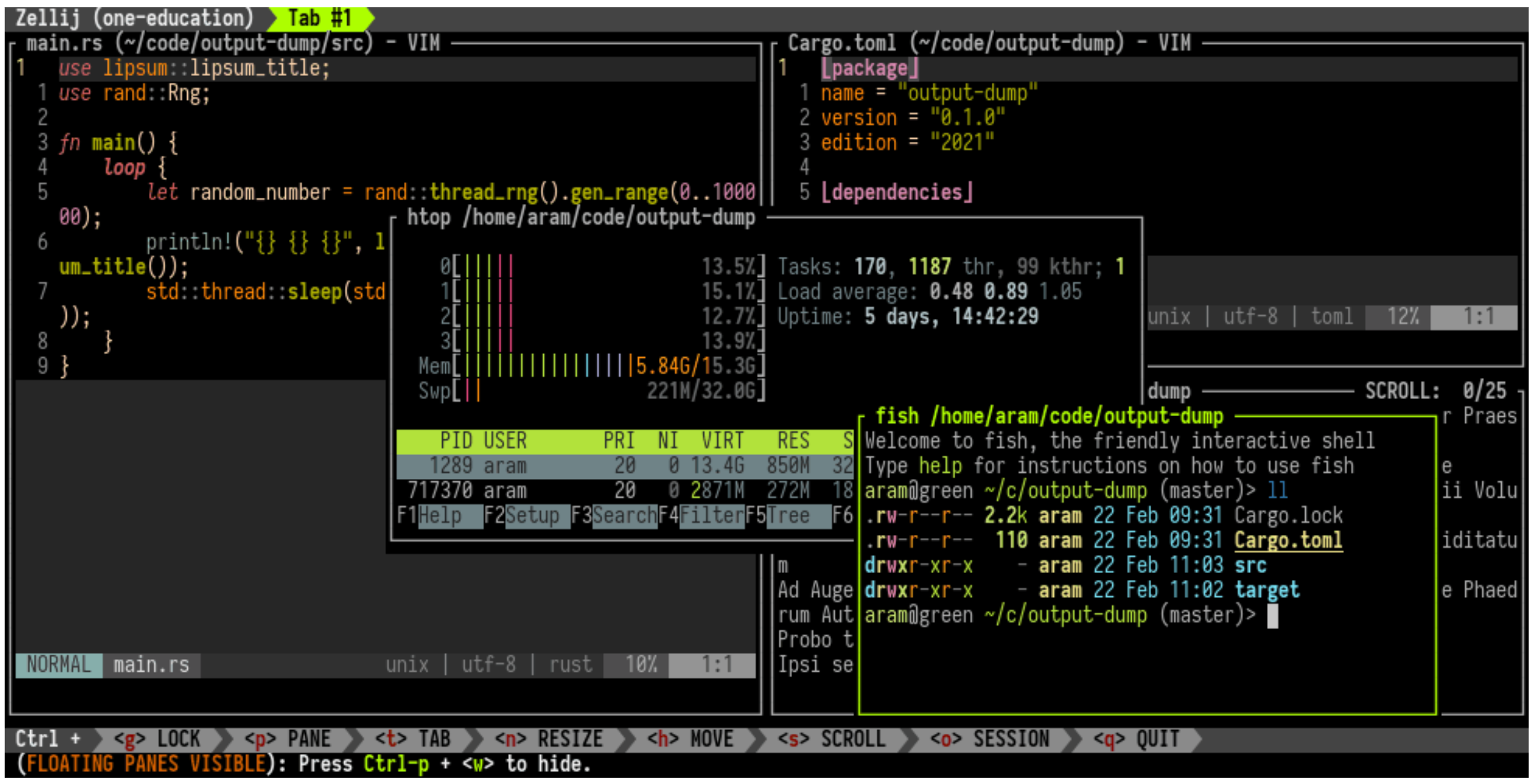Click main.rs VIM pane title

[233, 43]
